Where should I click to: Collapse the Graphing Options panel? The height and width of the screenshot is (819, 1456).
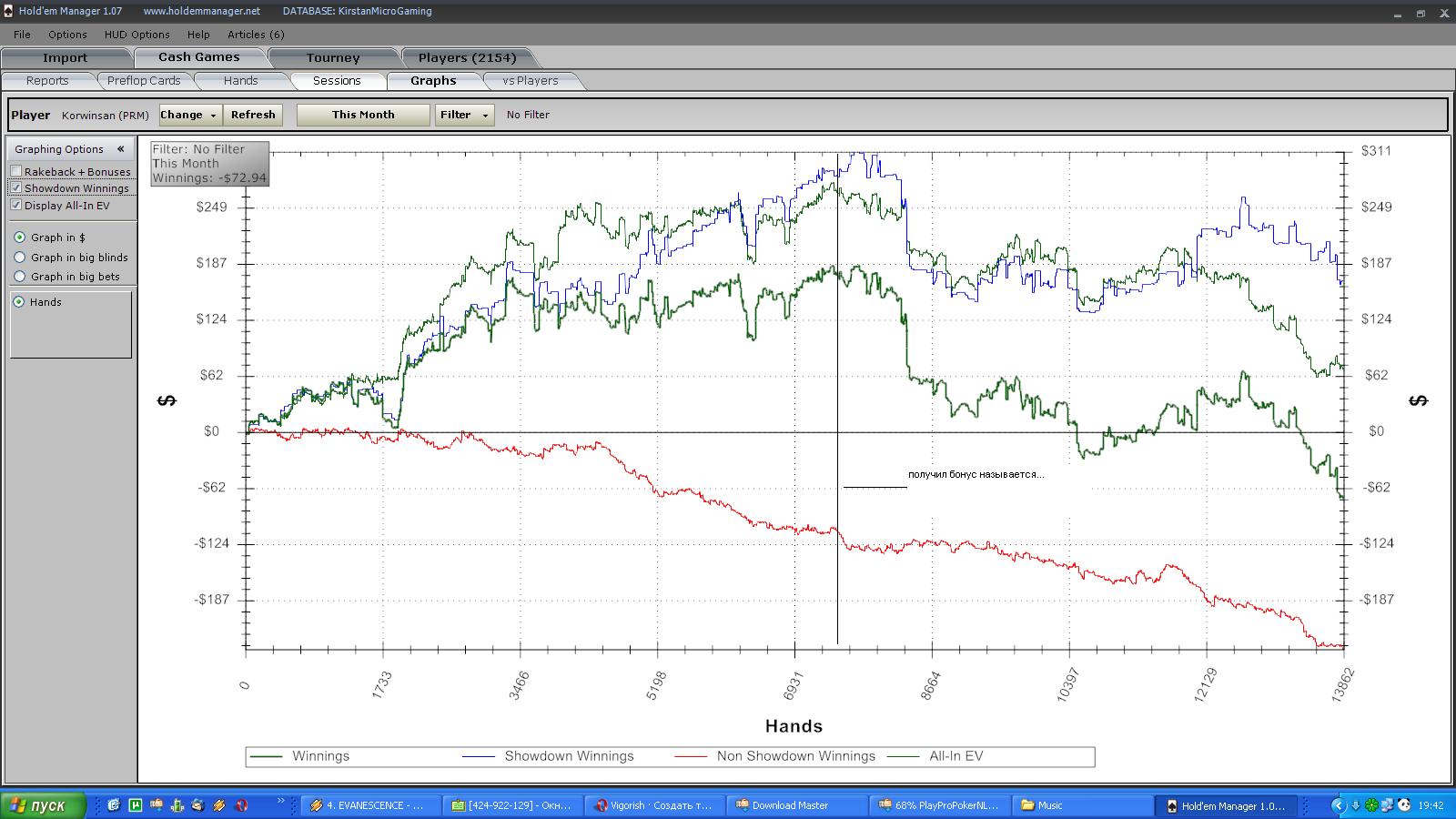click(x=120, y=149)
